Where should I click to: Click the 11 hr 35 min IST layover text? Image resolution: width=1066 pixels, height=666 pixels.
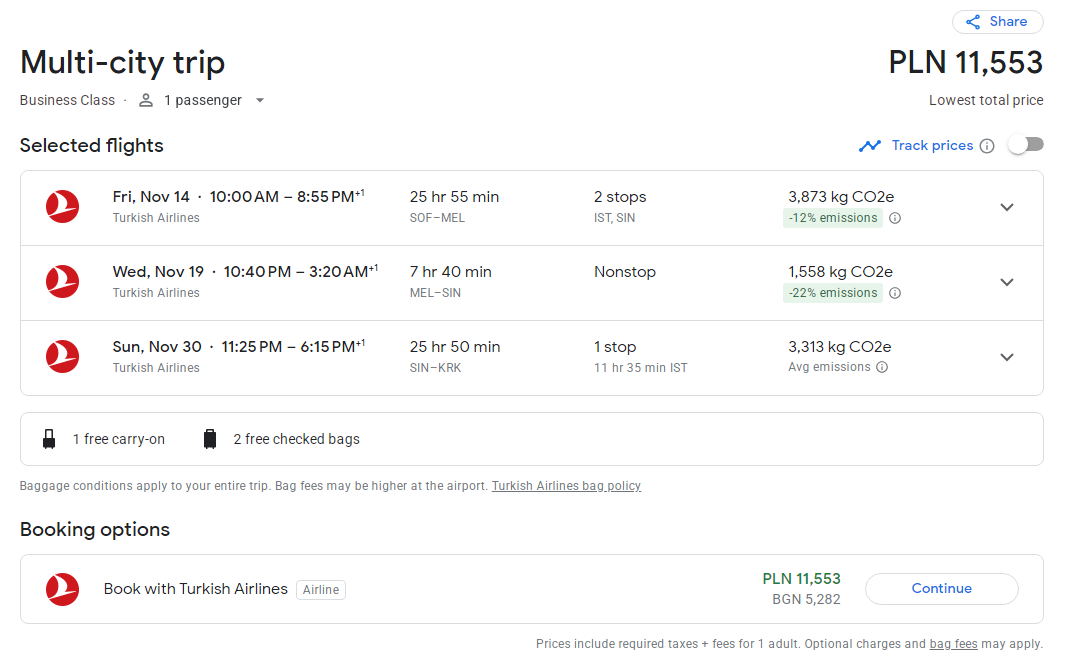[x=640, y=368]
